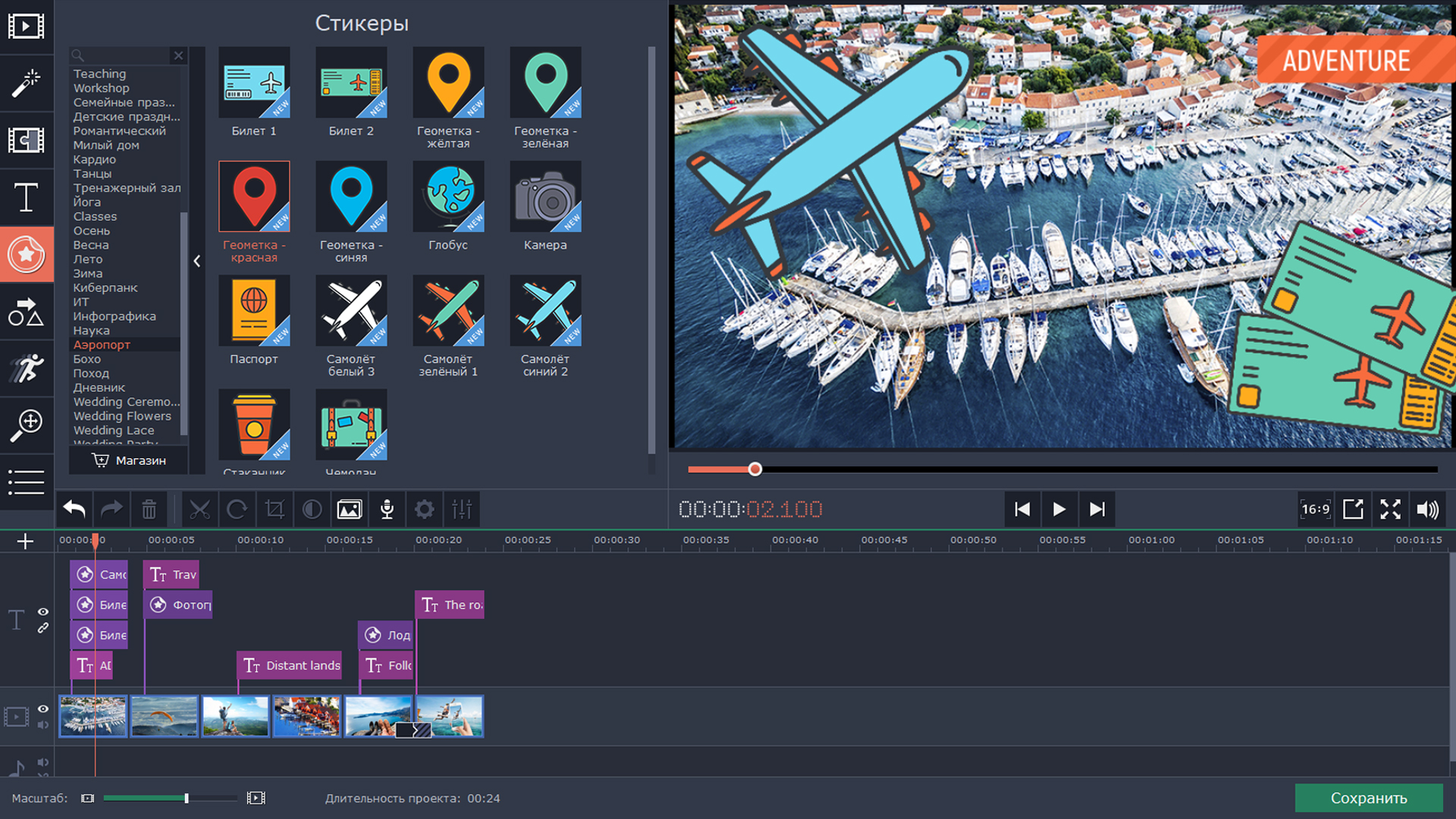
Task: Open Clip Properties gear icon
Action: pyautogui.click(x=425, y=510)
